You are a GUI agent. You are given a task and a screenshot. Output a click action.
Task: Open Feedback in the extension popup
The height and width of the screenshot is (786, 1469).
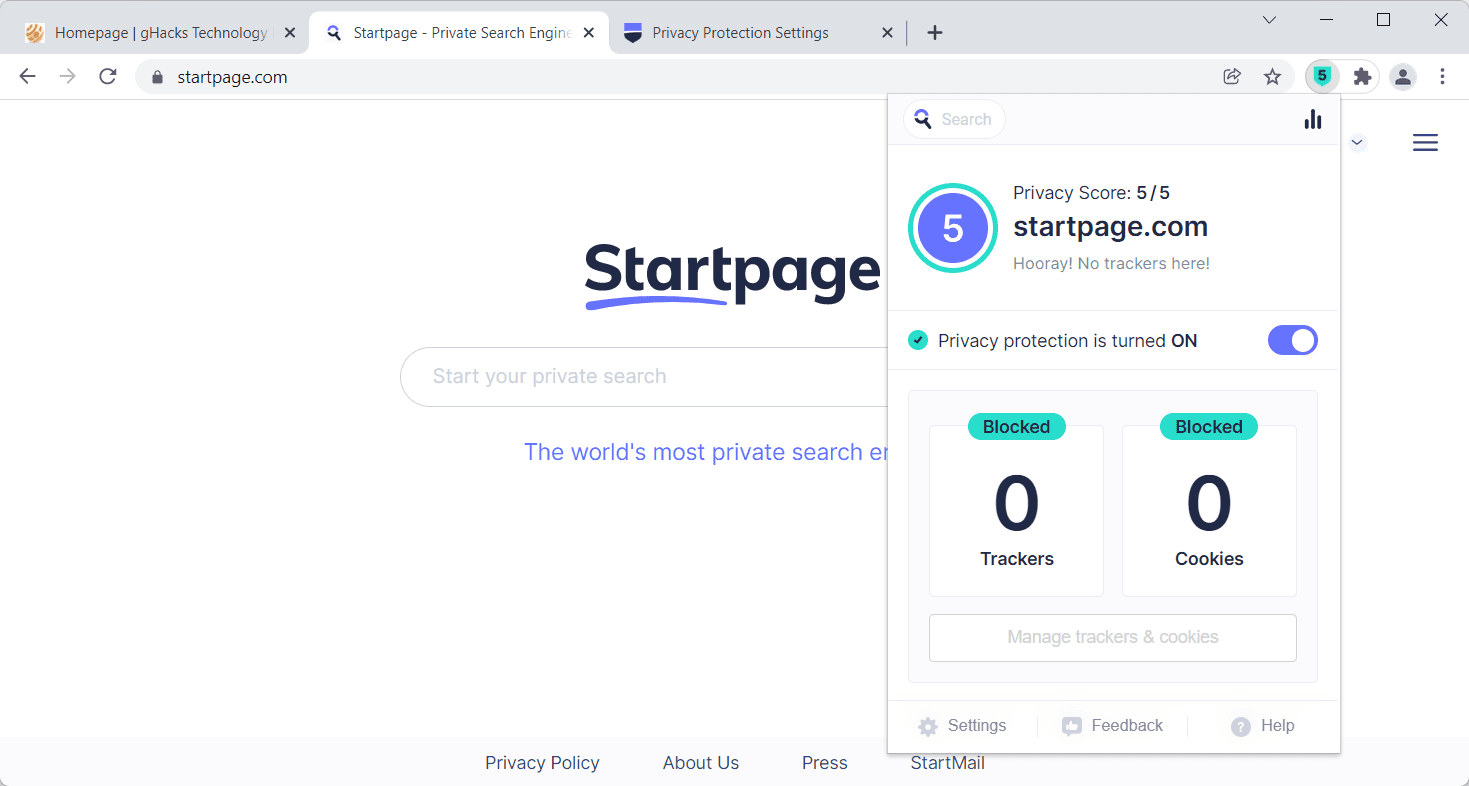1112,726
